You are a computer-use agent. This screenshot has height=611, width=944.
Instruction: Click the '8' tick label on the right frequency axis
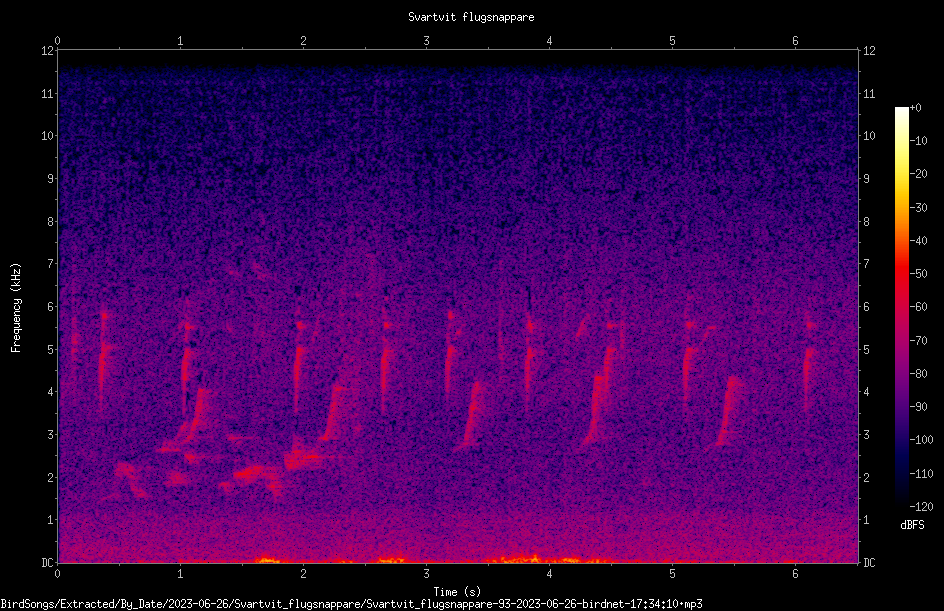[x=866, y=222]
